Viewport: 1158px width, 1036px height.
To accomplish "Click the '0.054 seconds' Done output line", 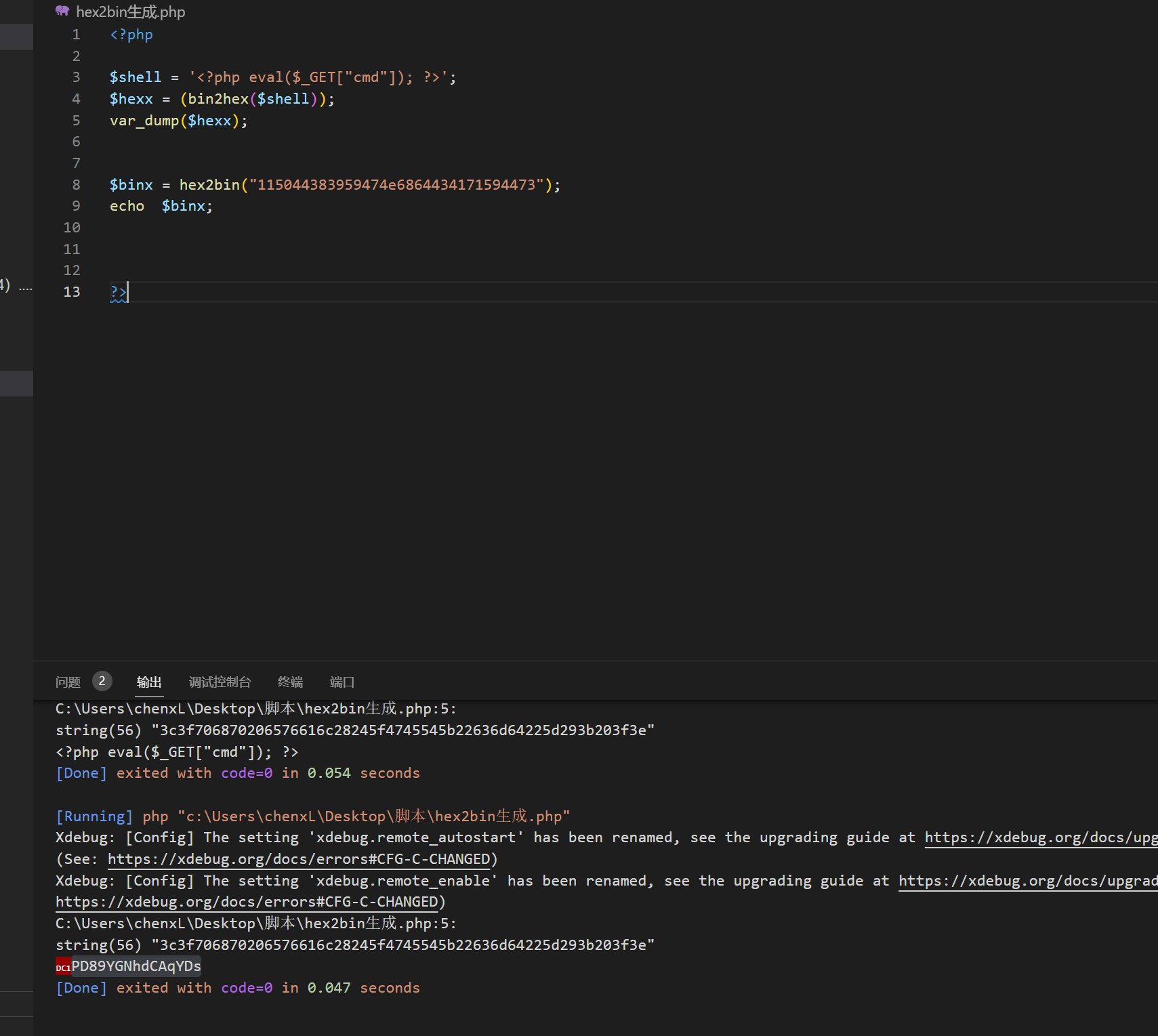I will pos(238,773).
